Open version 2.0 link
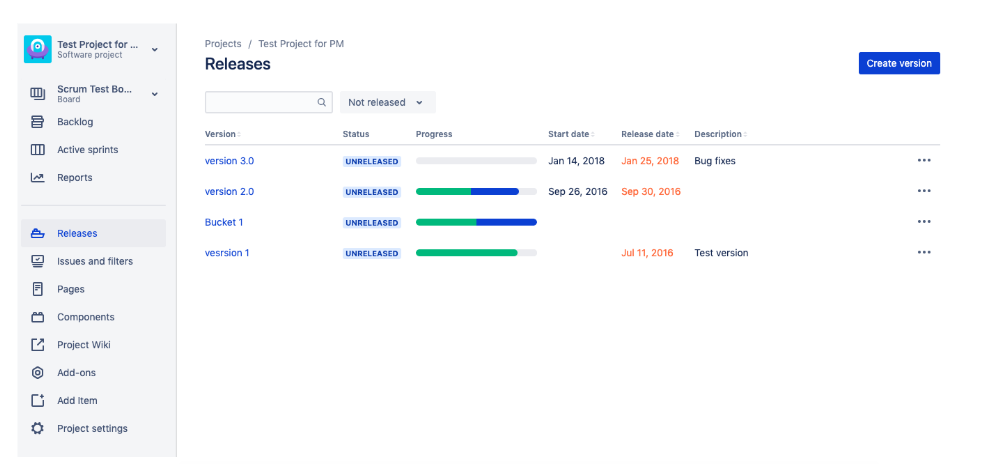1002x464 pixels. pyautogui.click(x=229, y=192)
